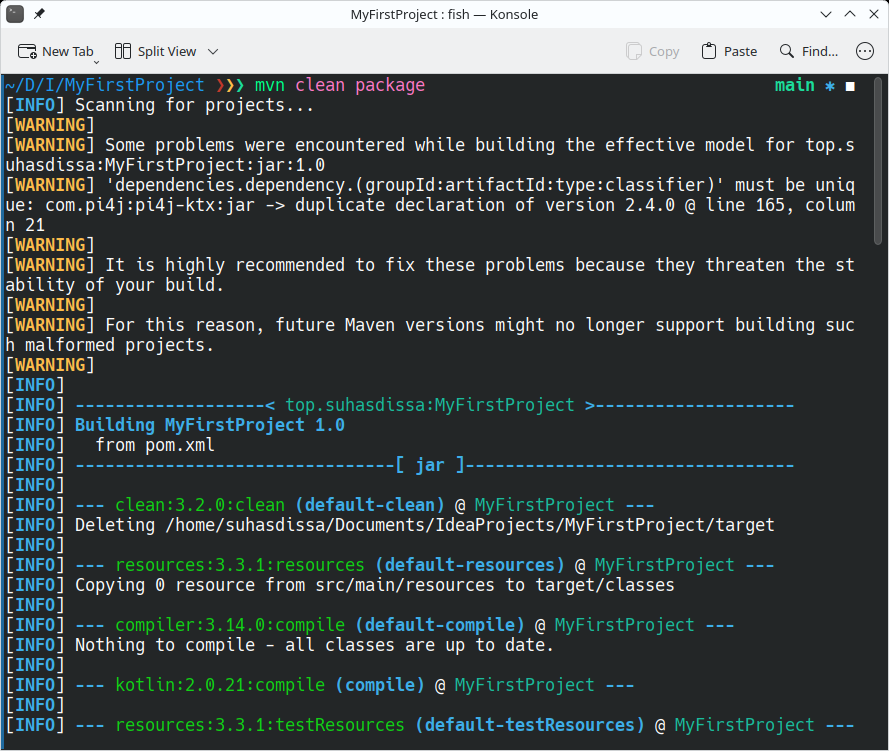This screenshot has height=751, width=889.
Task: Click the Split View button
Action: pos(155,52)
